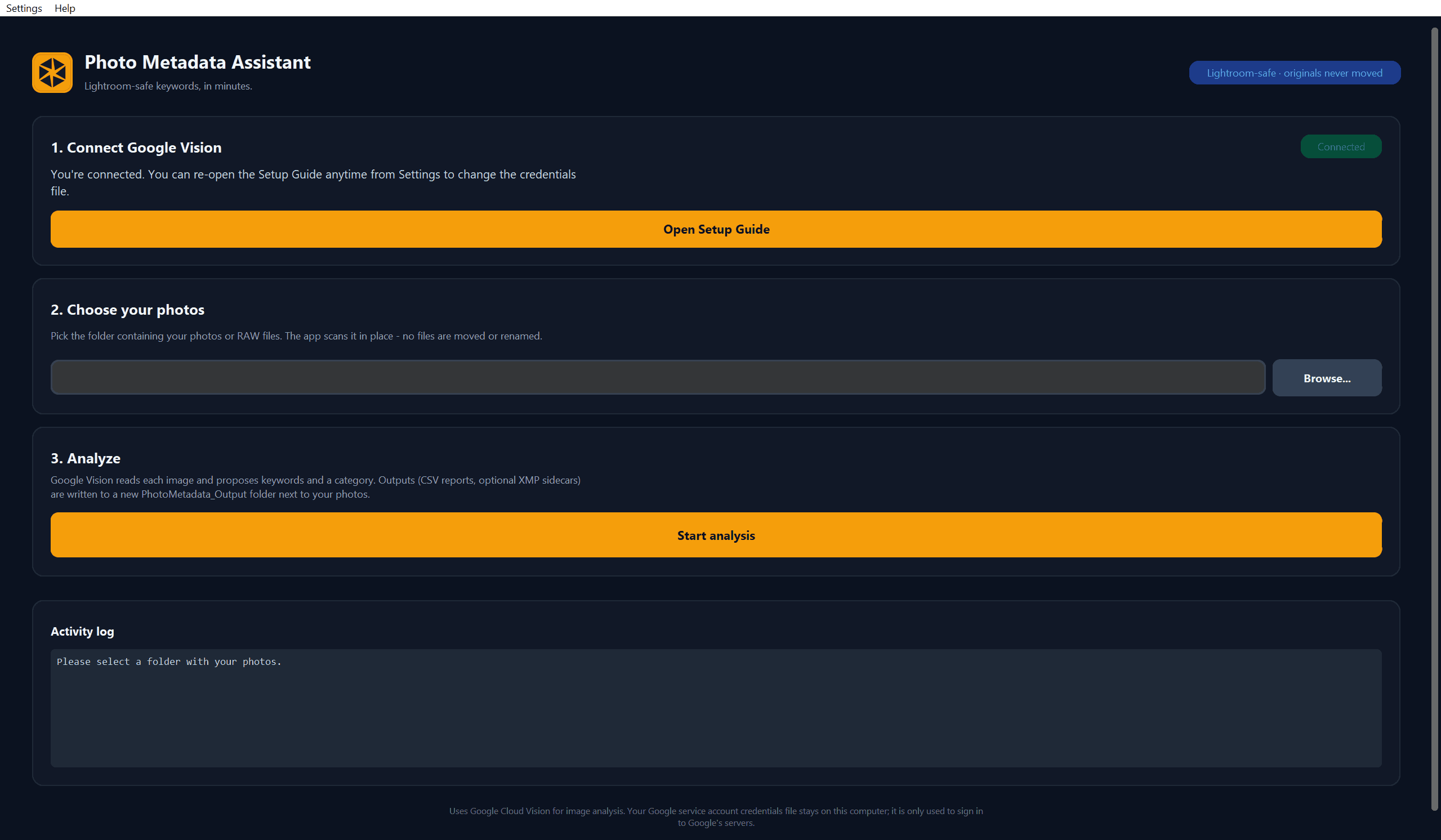The image size is (1441, 840).
Task: Click the Photo Metadata Assistant title
Action: point(197,62)
